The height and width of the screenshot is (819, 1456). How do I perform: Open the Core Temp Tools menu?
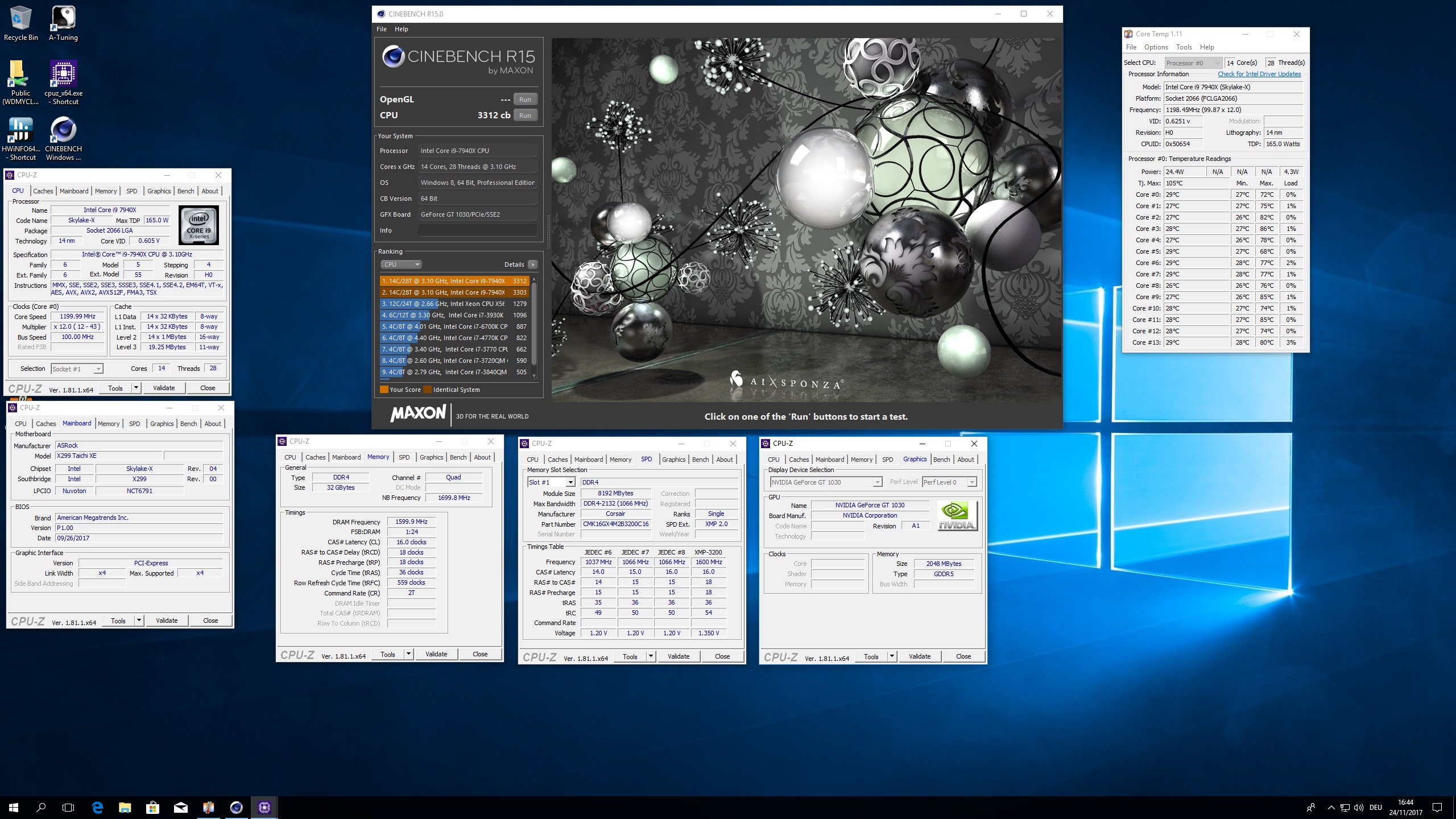[1184, 47]
